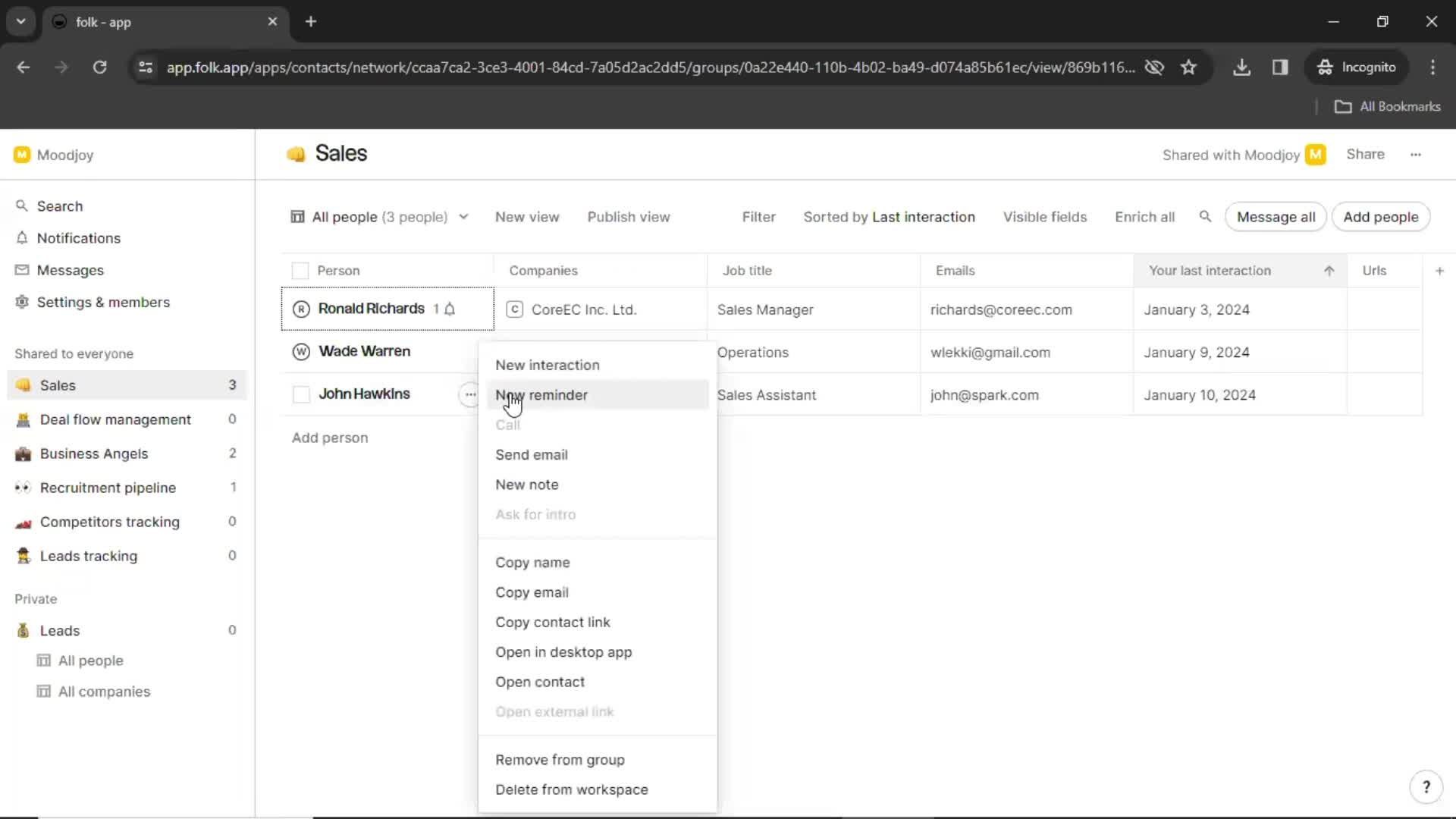Open Messages section

click(70, 270)
